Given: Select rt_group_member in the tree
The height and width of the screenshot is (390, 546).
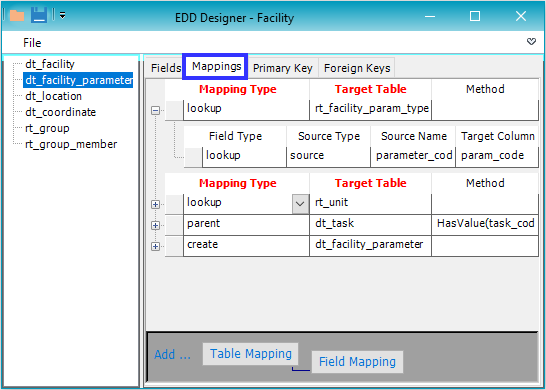Looking at the screenshot, I should tap(71, 144).
